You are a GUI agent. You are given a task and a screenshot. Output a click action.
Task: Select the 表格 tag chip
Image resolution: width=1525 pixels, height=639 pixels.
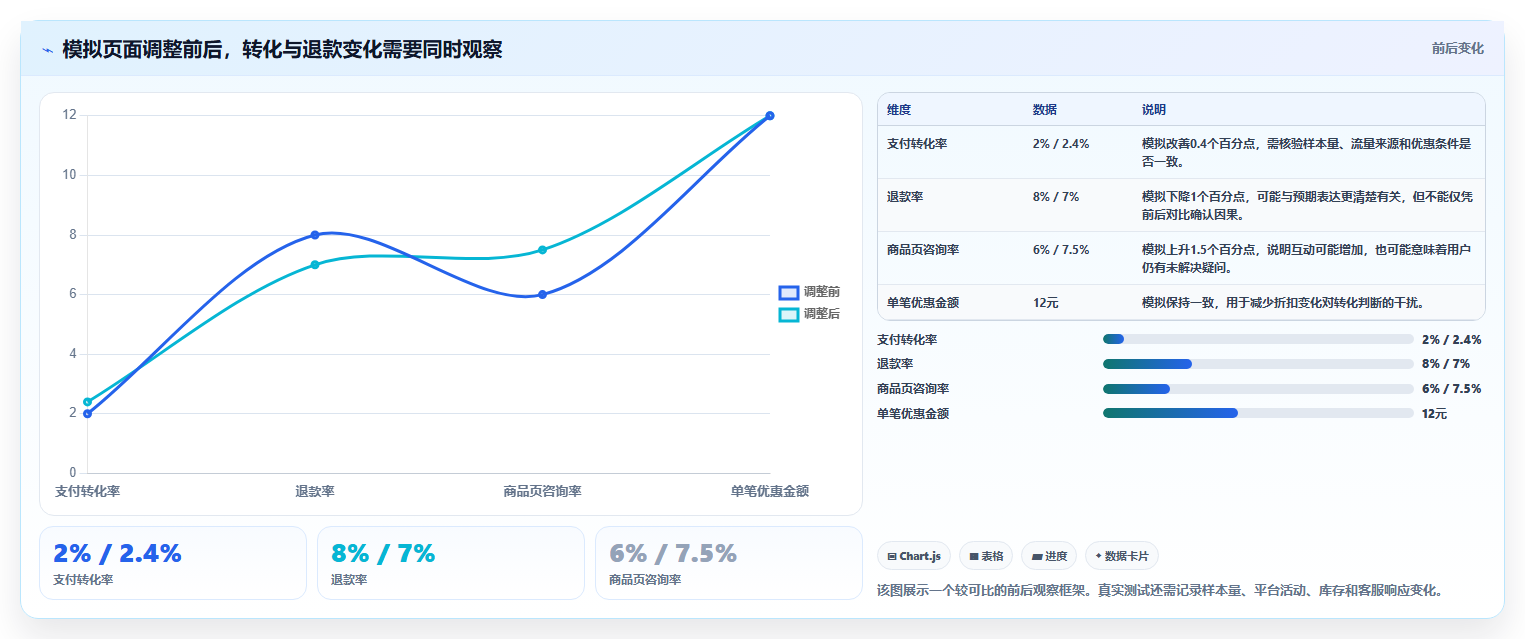point(986,556)
